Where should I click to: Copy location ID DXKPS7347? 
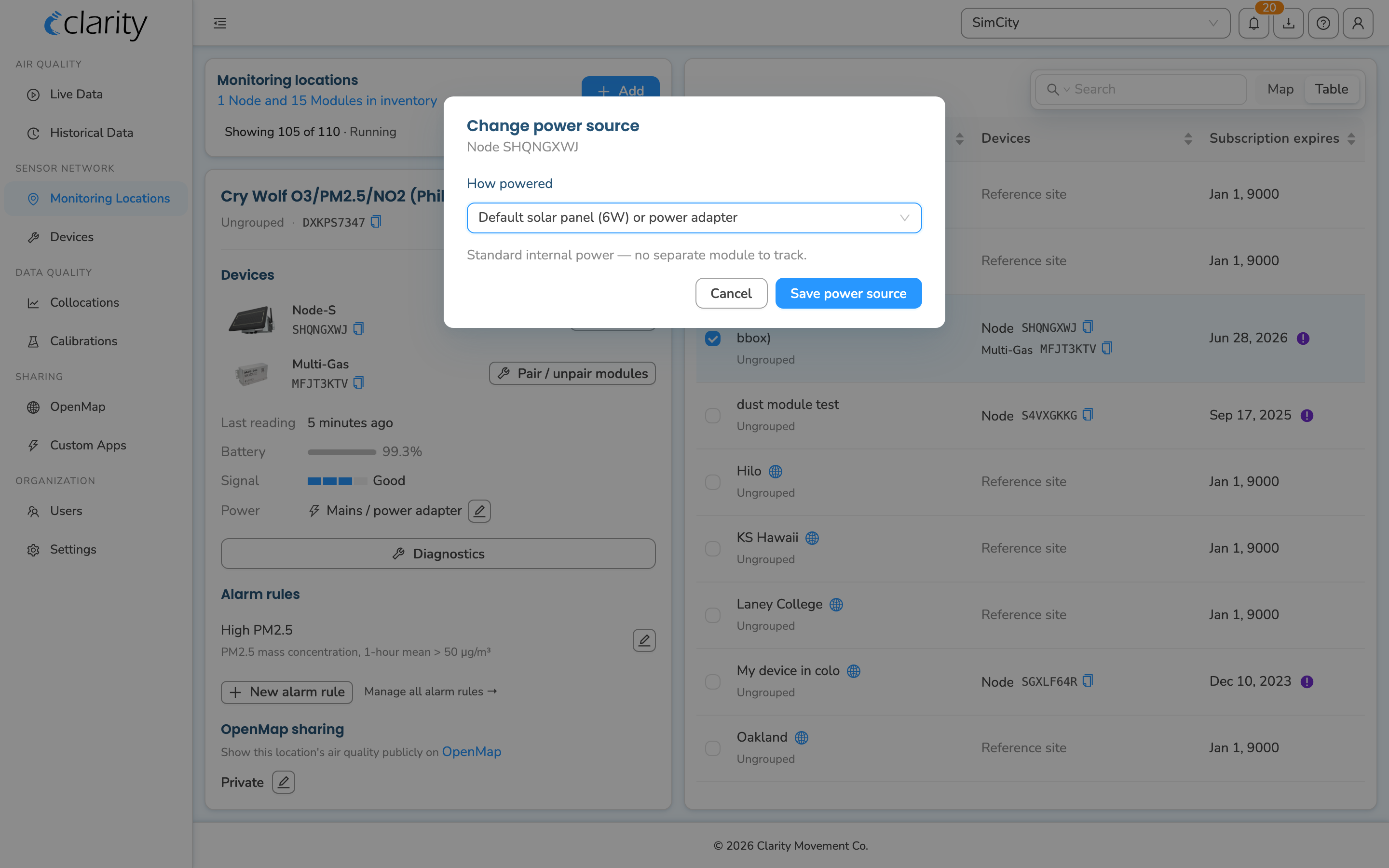pyautogui.click(x=376, y=222)
